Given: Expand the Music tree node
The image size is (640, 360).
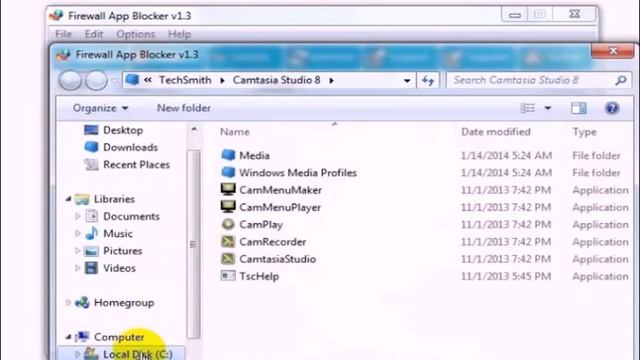Looking at the screenshot, I should click(77, 233).
